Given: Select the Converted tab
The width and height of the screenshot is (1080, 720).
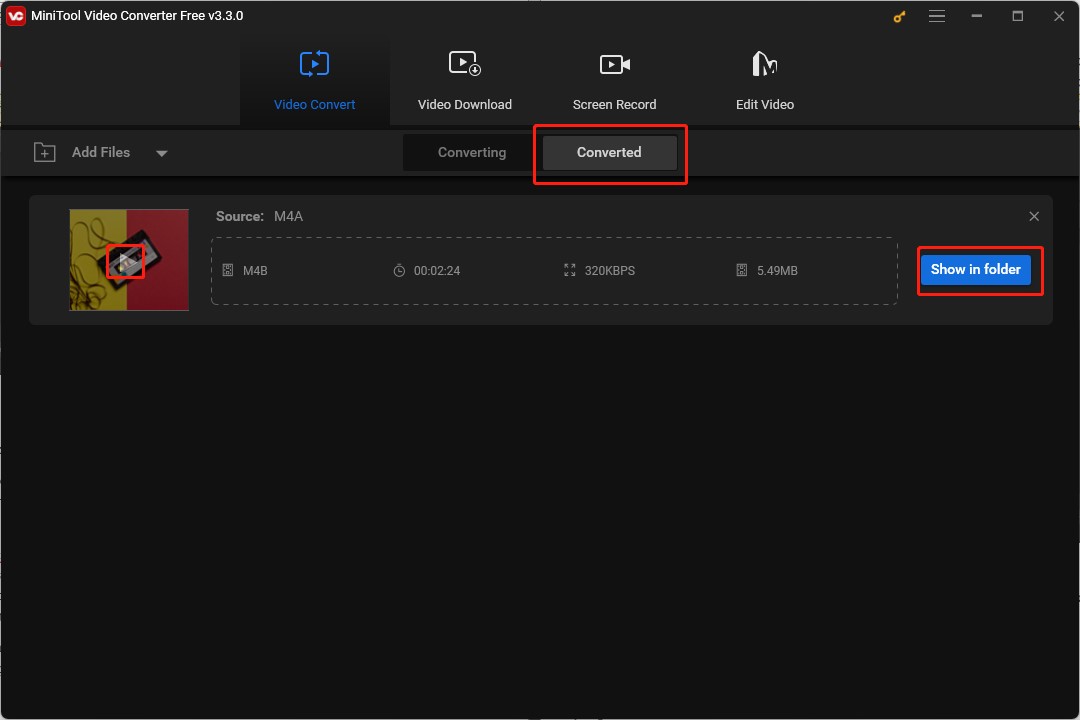Looking at the screenshot, I should pos(609,153).
